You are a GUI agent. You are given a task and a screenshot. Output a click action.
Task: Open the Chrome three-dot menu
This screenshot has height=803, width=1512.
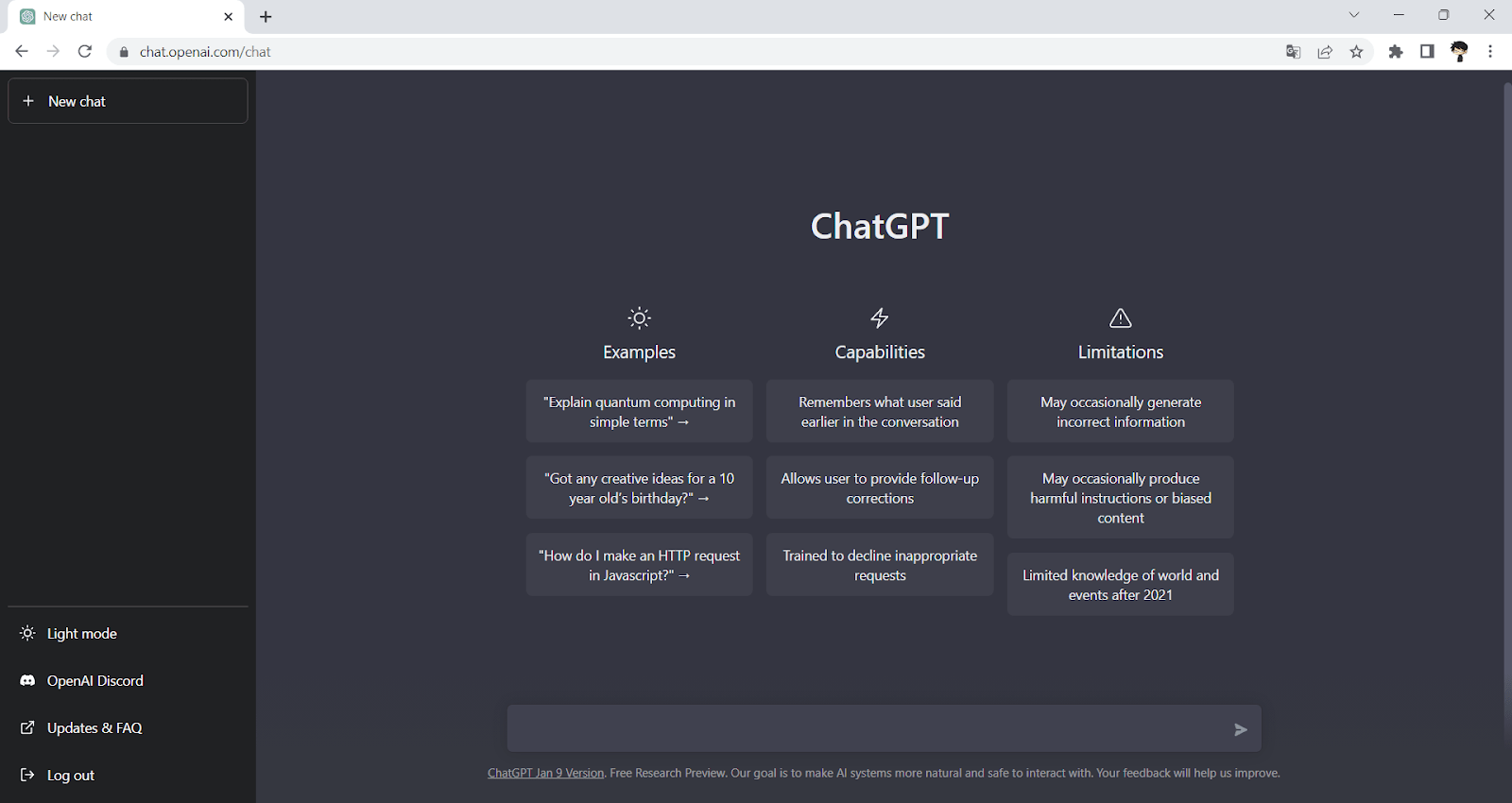coord(1490,52)
